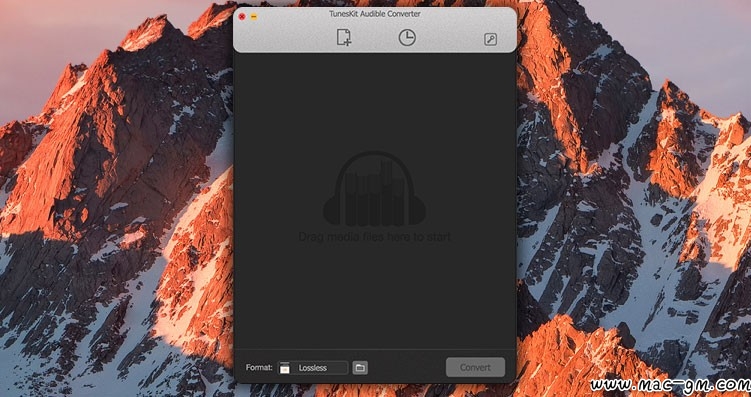
Task: Open the output folder icon button
Action: [360, 368]
